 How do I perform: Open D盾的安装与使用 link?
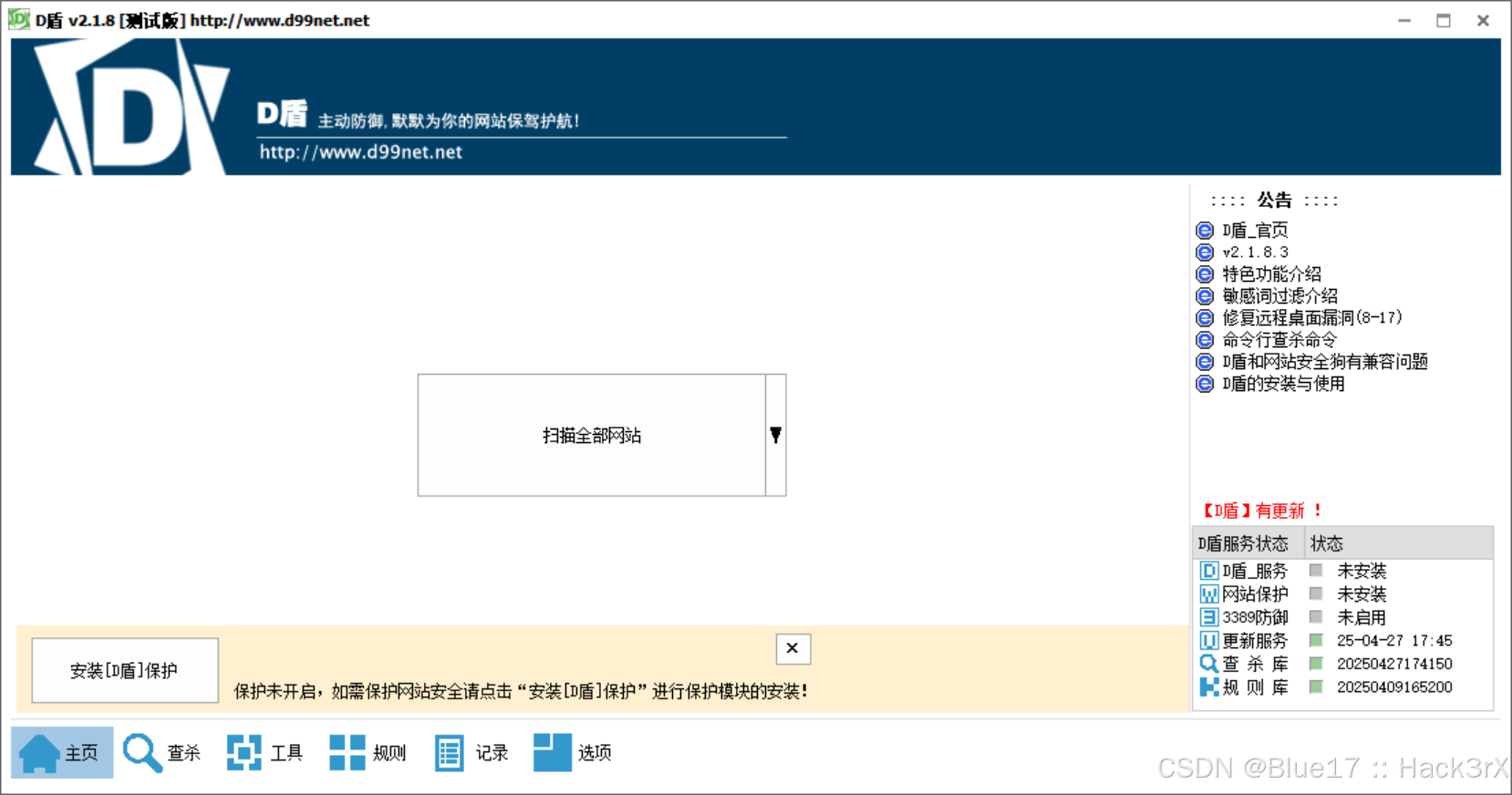1283,383
